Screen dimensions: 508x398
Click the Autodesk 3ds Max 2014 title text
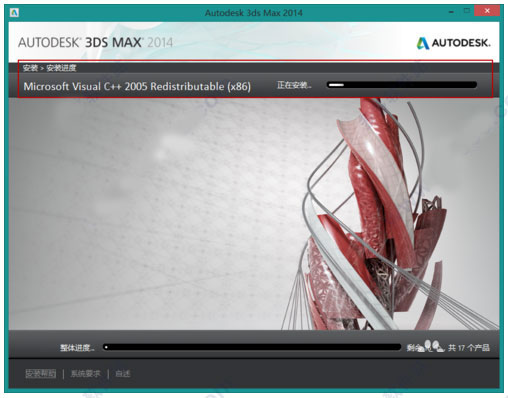(254, 13)
